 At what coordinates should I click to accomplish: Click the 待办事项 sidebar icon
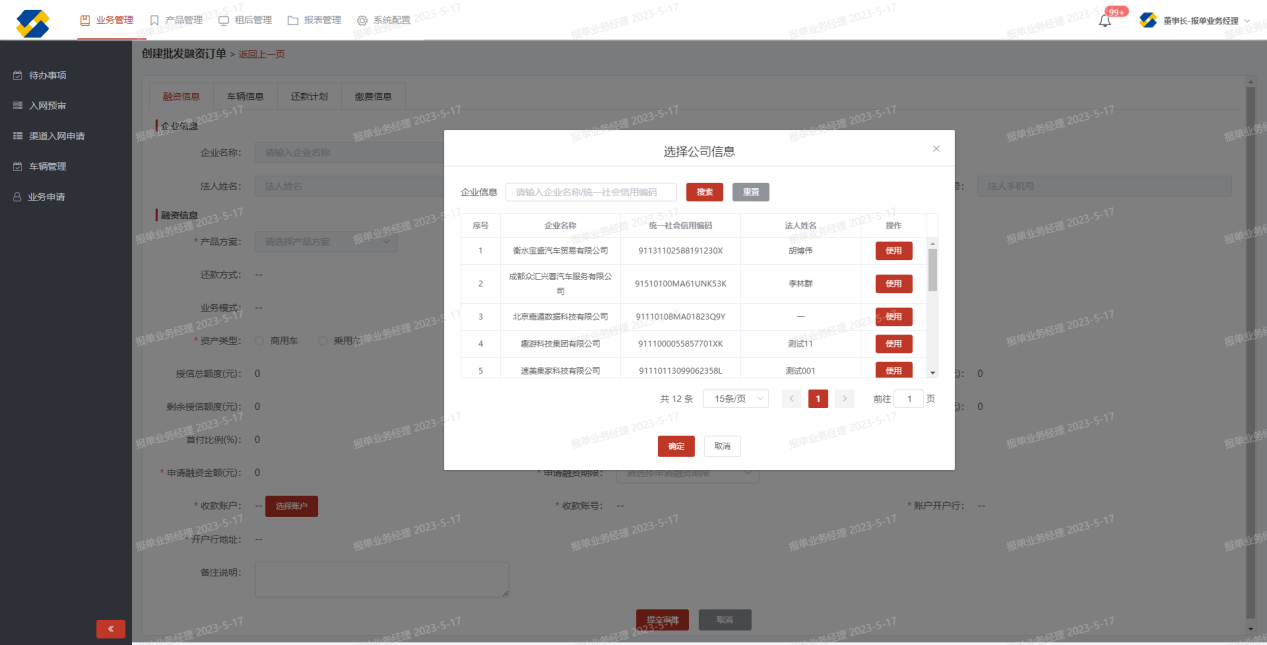17,75
